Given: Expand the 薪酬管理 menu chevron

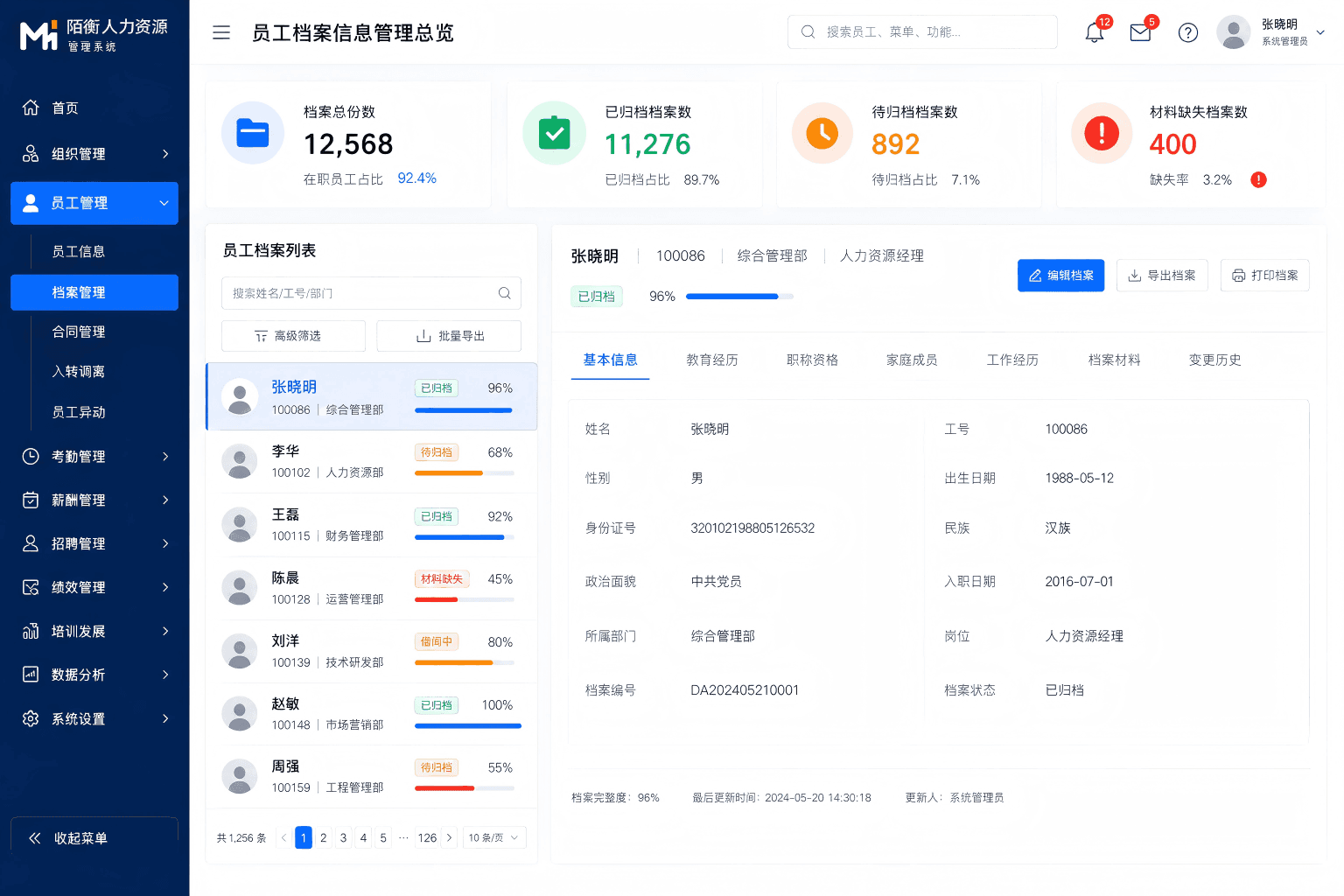Looking at the screenshot, I should (165, 500).
